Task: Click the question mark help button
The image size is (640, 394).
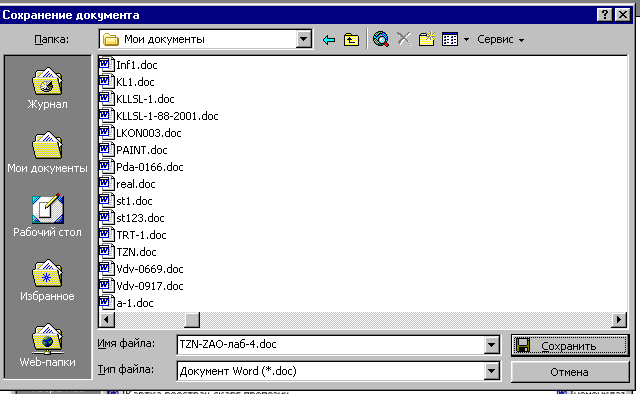Action: [x=604, y=15]
